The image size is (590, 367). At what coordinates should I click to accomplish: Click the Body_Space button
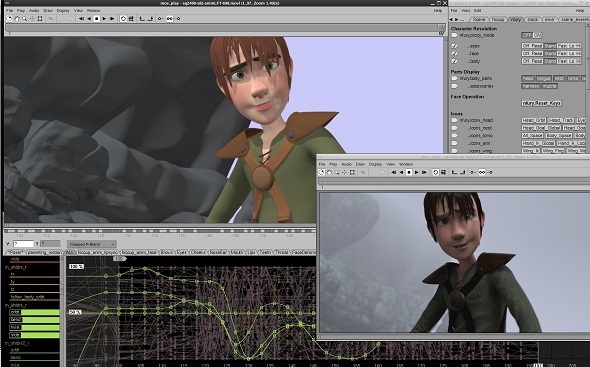click(559, 136)
